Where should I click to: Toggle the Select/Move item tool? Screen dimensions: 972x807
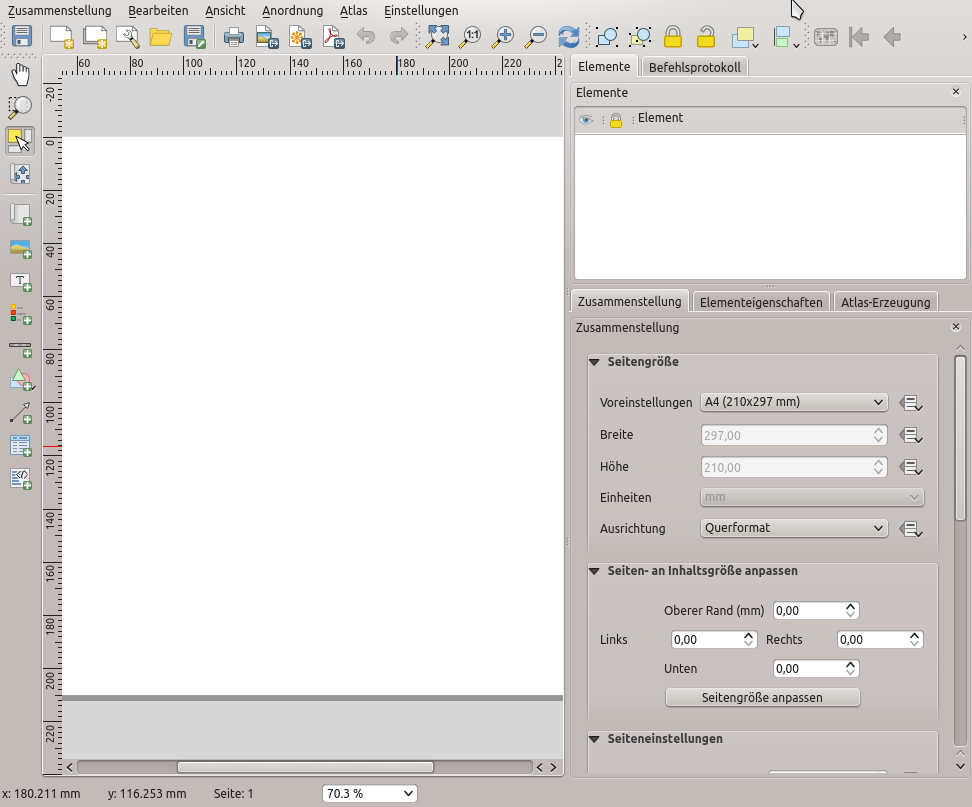point(20,139)
